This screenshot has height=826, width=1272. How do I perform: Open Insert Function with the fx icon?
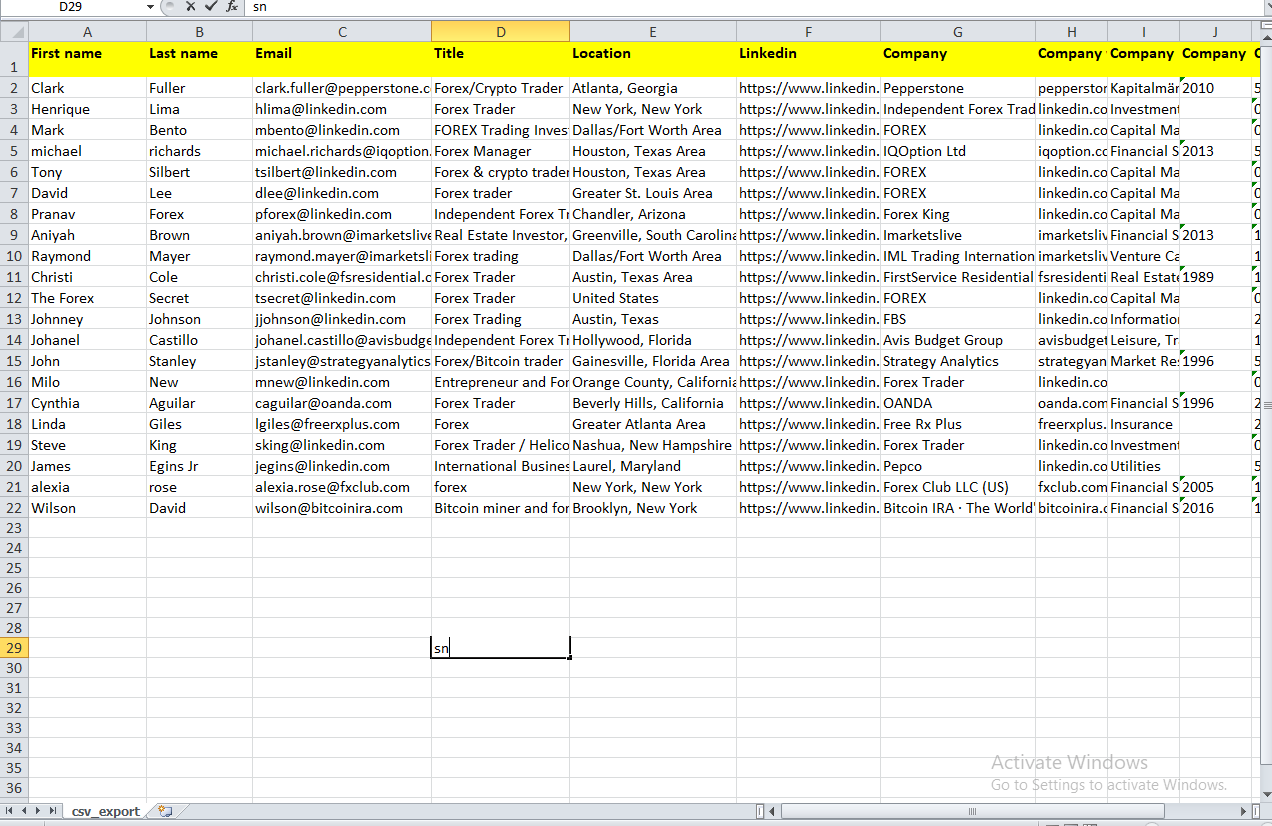pyautogui.click(x=231, y=7)
